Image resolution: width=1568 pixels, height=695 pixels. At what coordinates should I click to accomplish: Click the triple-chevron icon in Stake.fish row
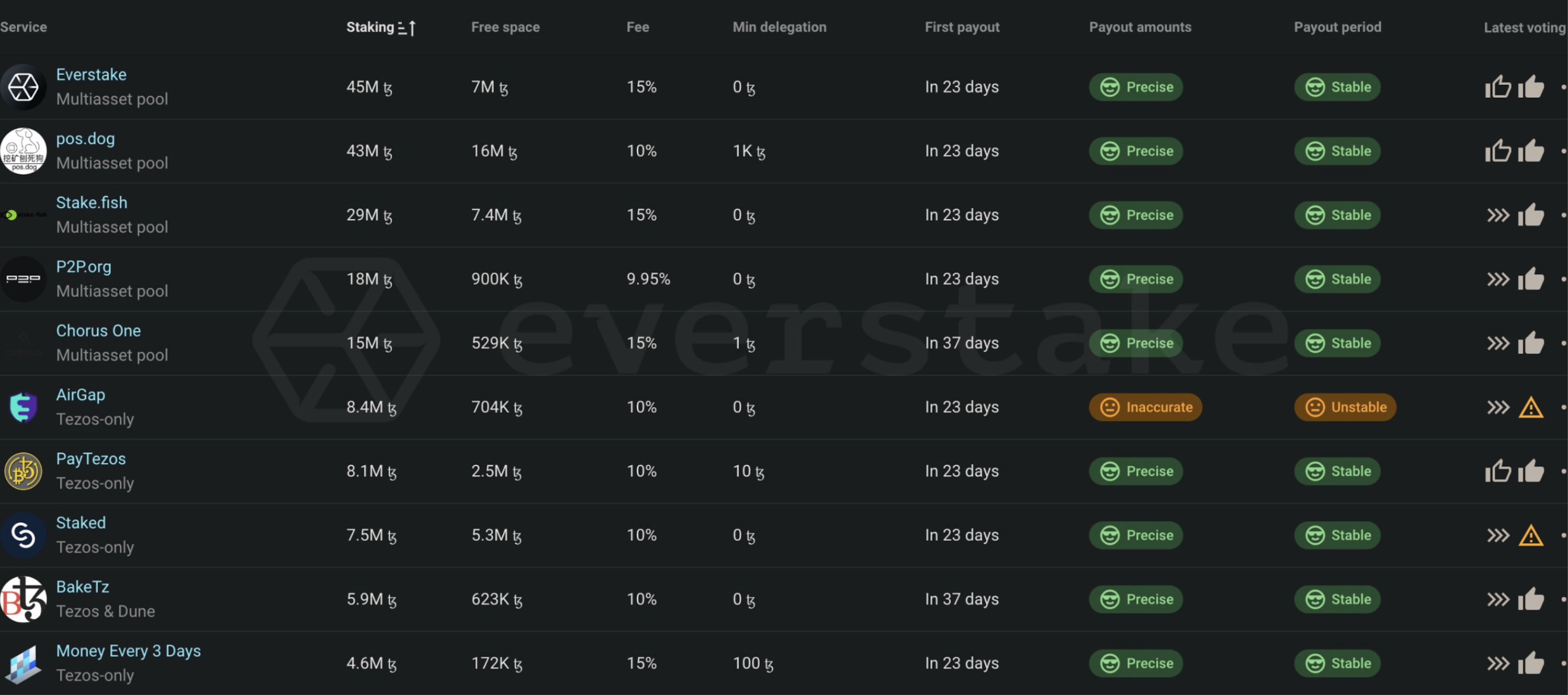click(x=1498, y=215)
